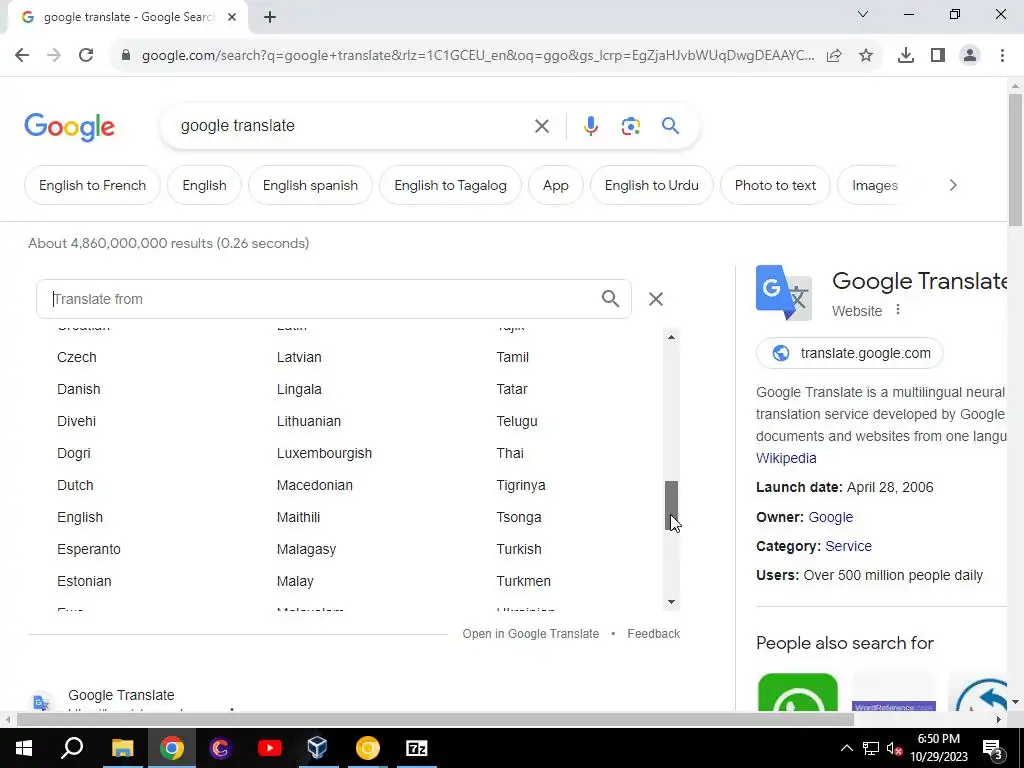Open the Chrome downloads icon
Viewport: 1024px width, 768px height.
click(x=905, y=56)
